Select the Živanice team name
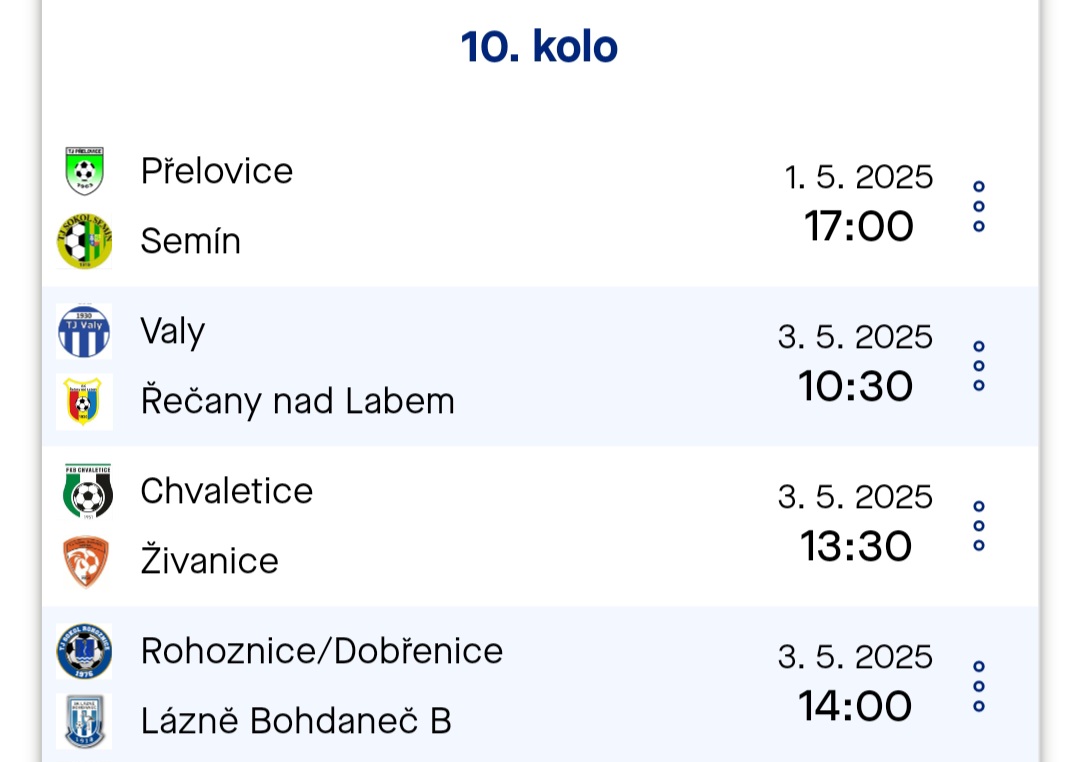This screenshot has width=1080, height=762. click(209, 559)
